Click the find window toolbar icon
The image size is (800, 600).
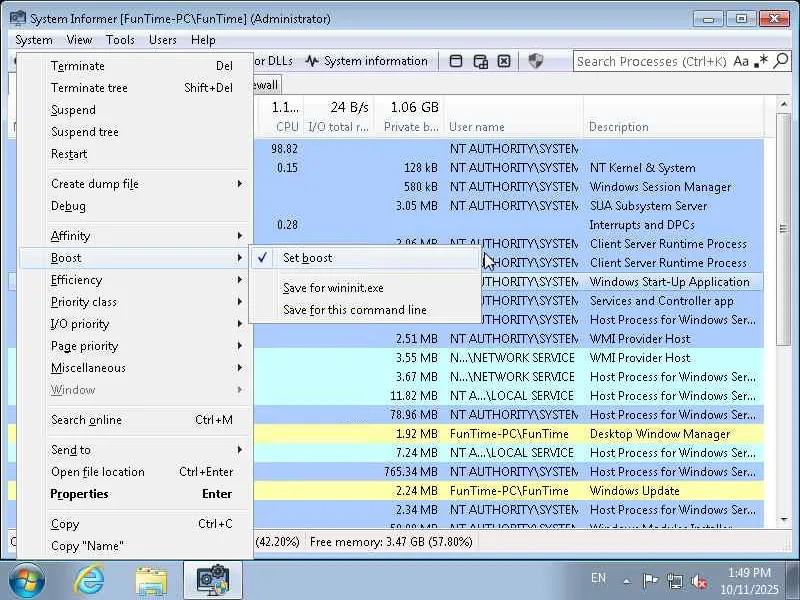click(456, 61)
